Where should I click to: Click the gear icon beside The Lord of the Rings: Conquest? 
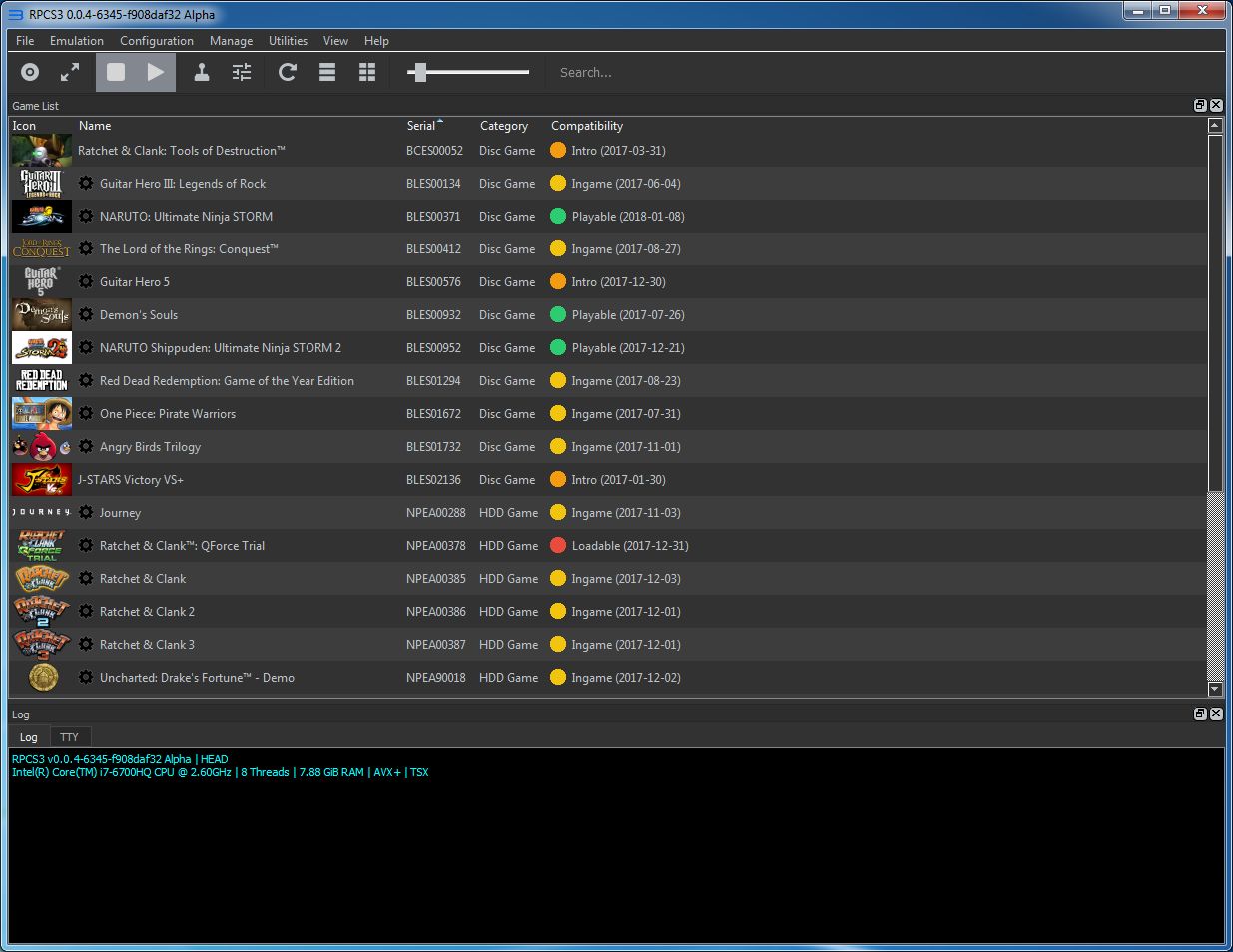tap(86, 249)
